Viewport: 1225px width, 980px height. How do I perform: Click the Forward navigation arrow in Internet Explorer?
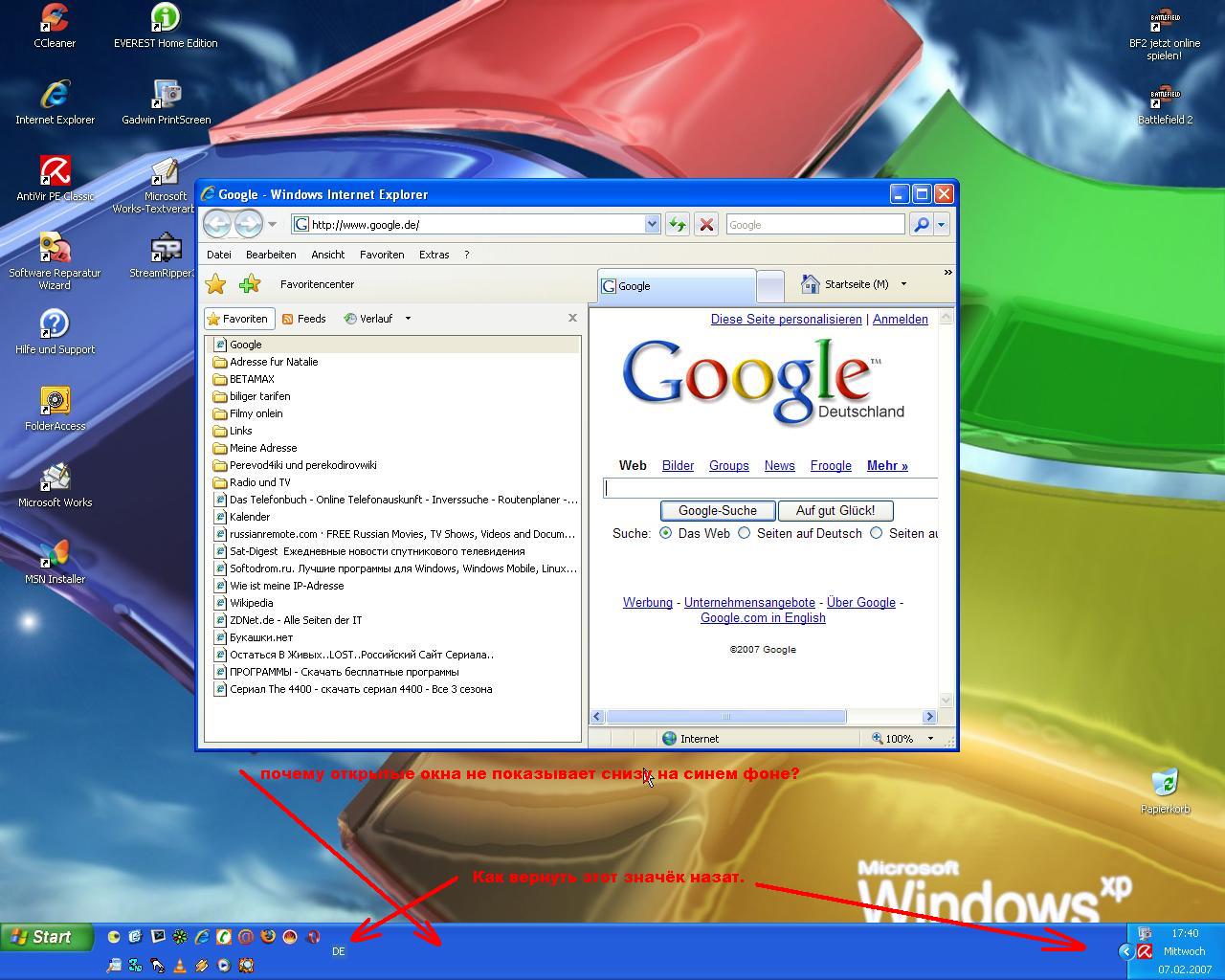click(x=249, y=224)
